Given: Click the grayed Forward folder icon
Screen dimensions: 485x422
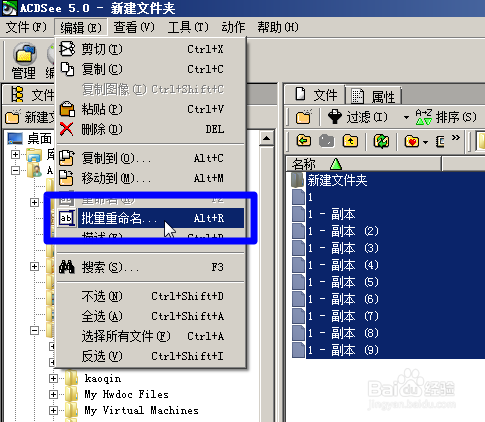Looking at the screenshot, I should tap(326, 141).
